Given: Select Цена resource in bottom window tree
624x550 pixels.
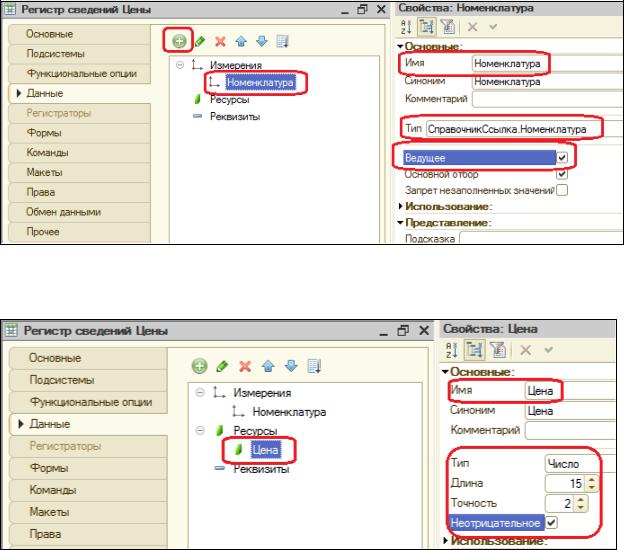Looking at the screenshot, I should [x=265, y=450].
